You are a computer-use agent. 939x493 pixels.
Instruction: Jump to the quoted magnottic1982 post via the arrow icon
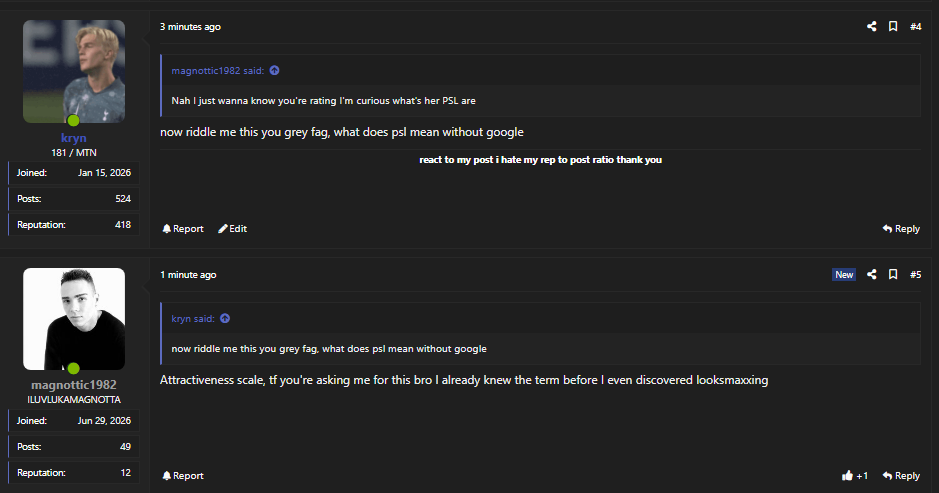pos(274,71)
